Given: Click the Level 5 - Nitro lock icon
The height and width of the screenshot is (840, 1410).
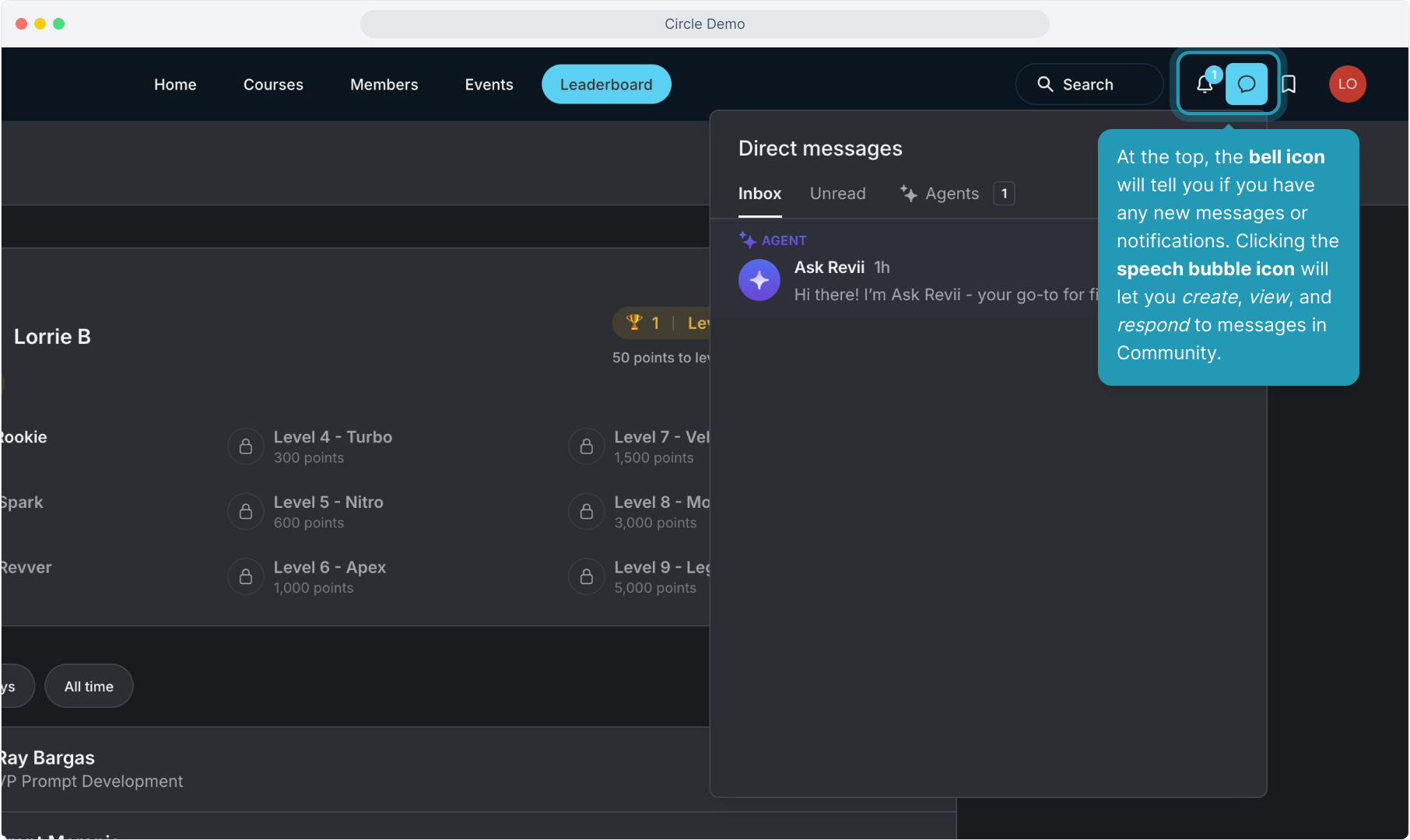Looking at the screenshot, I should point(246,512).
